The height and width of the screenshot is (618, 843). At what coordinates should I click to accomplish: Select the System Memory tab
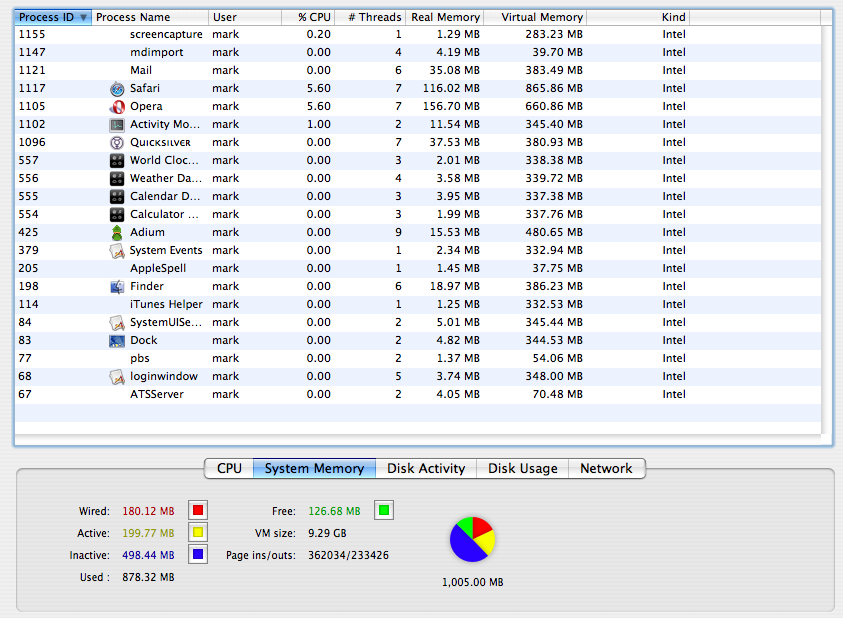[x=315, y=468]
